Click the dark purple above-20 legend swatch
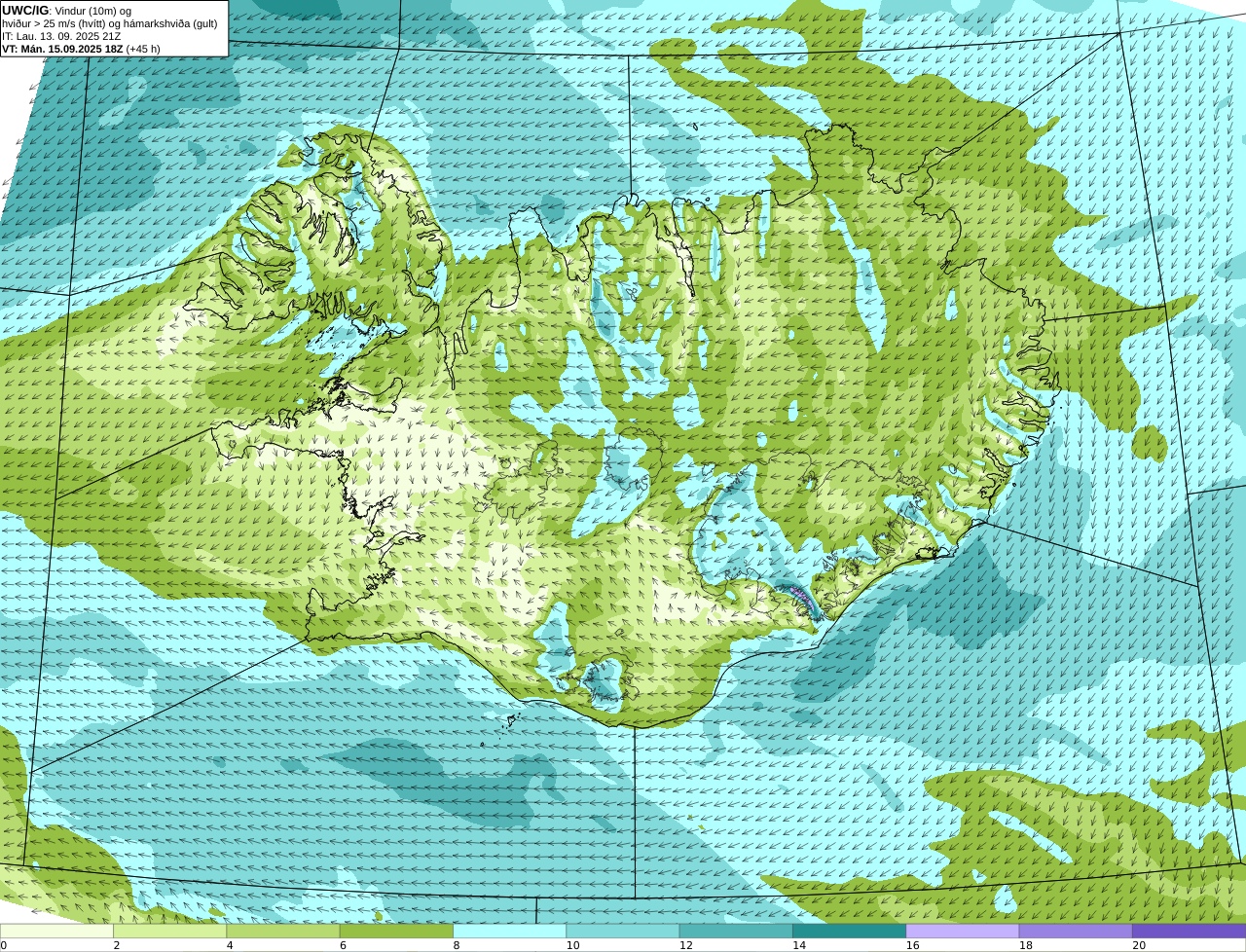The image size is (1246, 952). 1189,931
